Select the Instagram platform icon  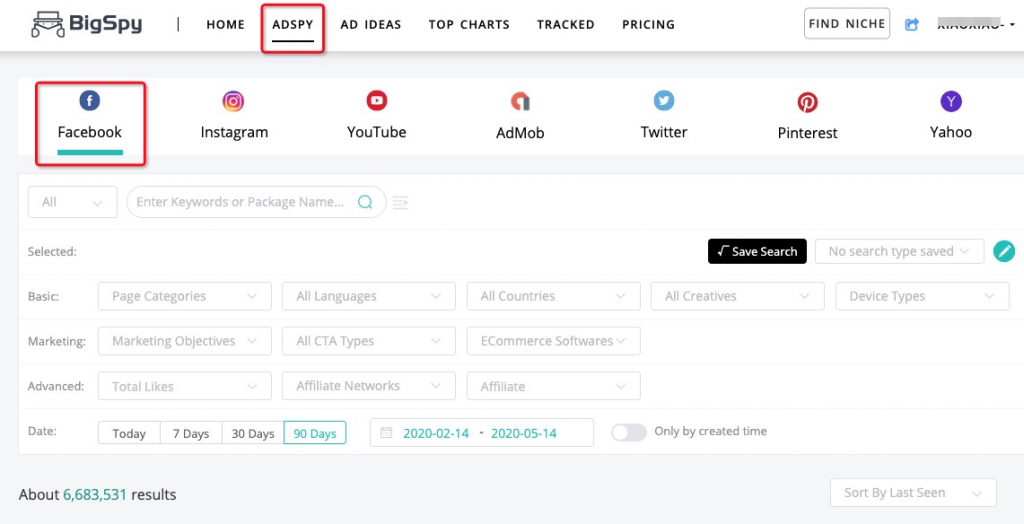tap(233, 101)
